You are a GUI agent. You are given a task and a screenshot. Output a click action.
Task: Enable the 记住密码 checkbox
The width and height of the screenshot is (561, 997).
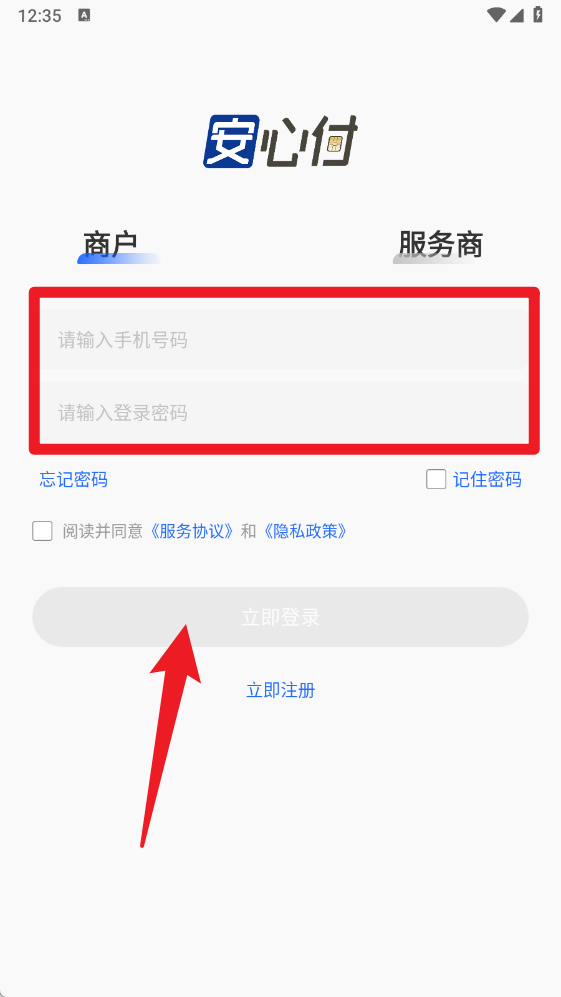click(436, 479)
